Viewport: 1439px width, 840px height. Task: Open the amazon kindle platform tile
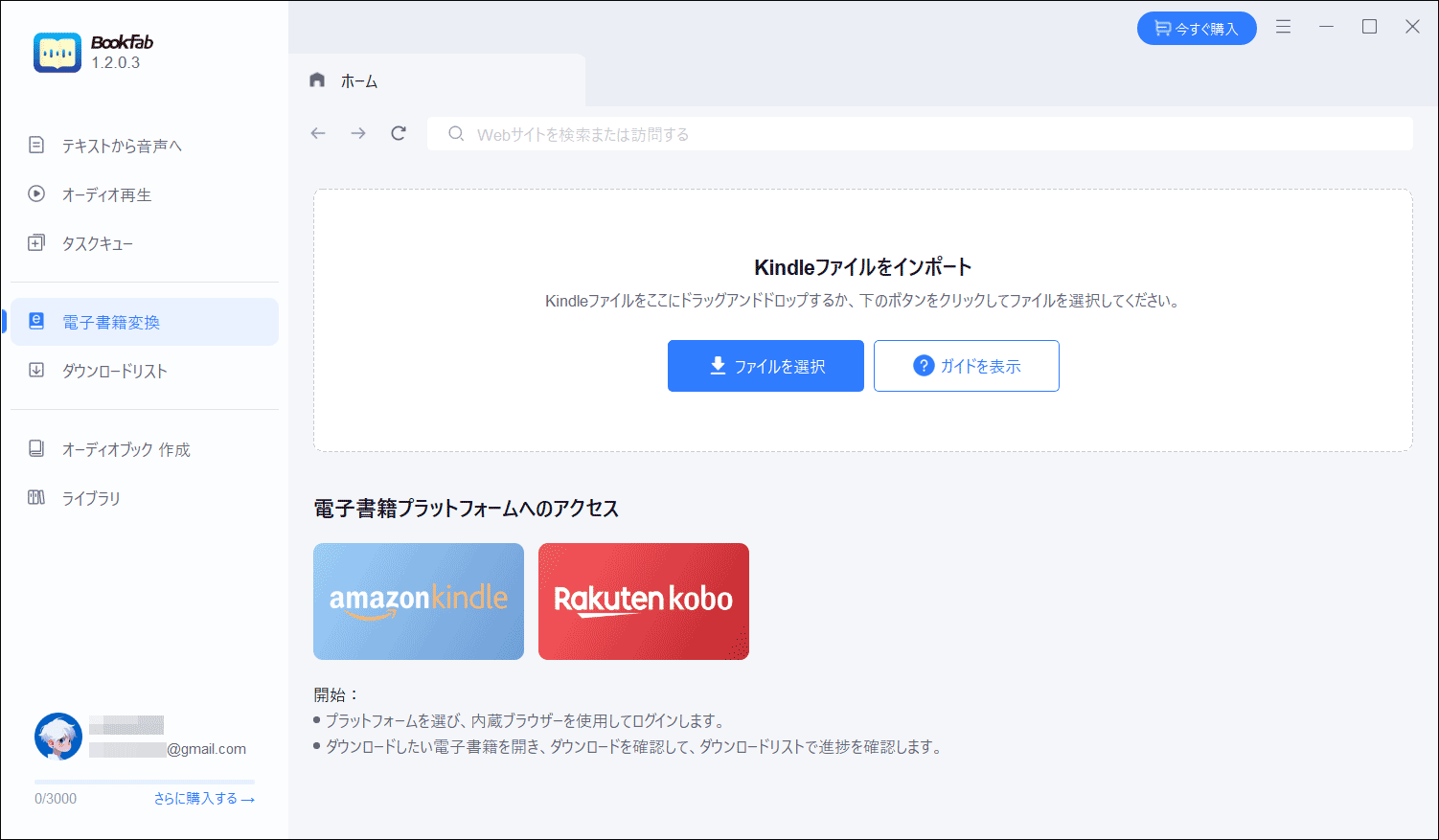tap(419, 602)
